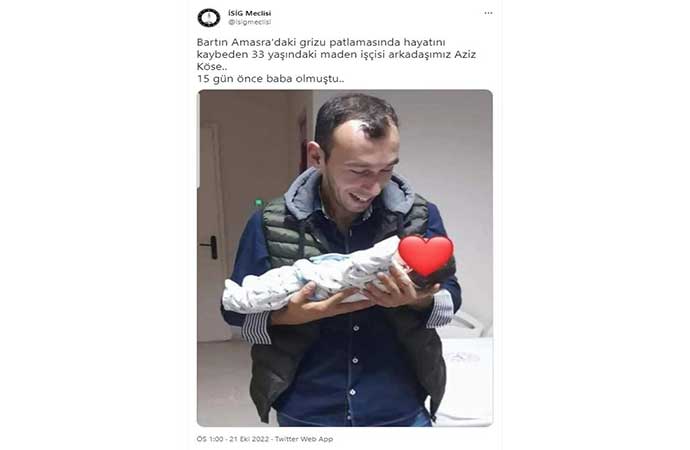Open the three-dot more options menu
690x450 pixels.
click(488, 13)
